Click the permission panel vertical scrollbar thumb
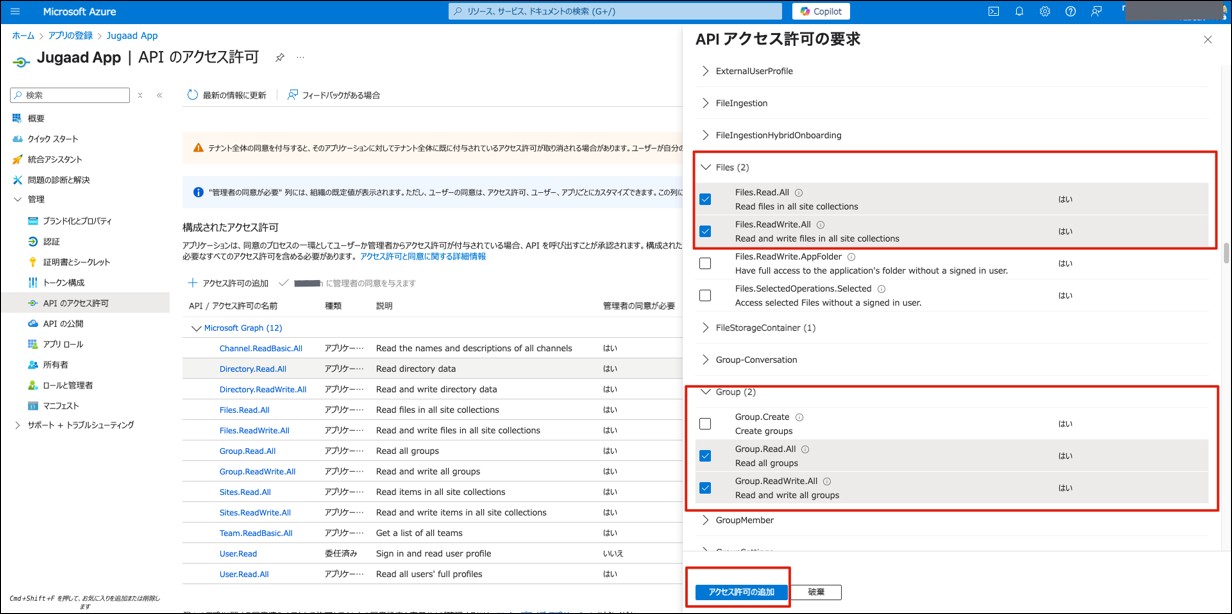The width and height of the screenshot is (1232, 614). pyautogui.click(x=1226, y=252)
